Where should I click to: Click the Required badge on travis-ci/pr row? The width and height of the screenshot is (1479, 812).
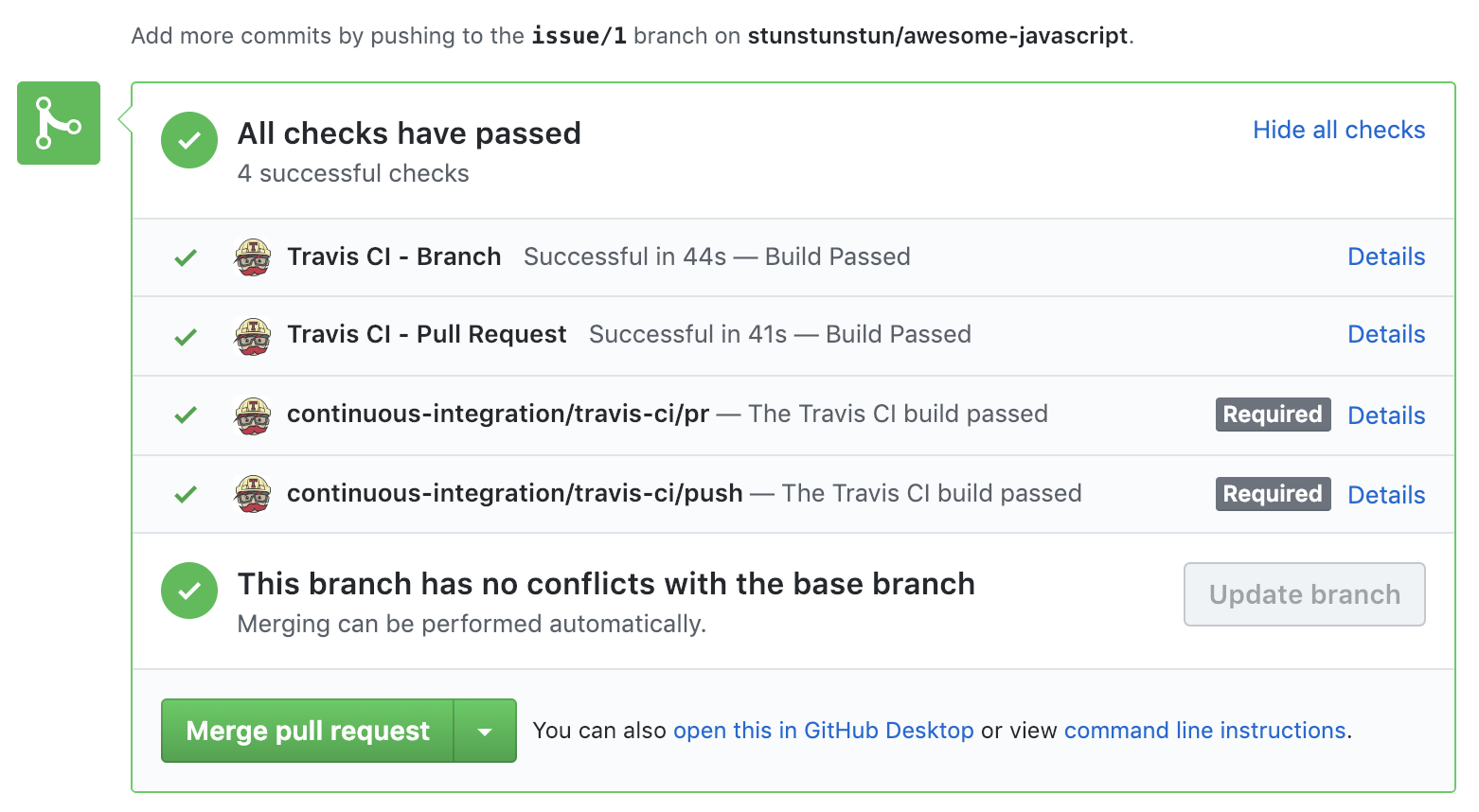coord(1273,415)
